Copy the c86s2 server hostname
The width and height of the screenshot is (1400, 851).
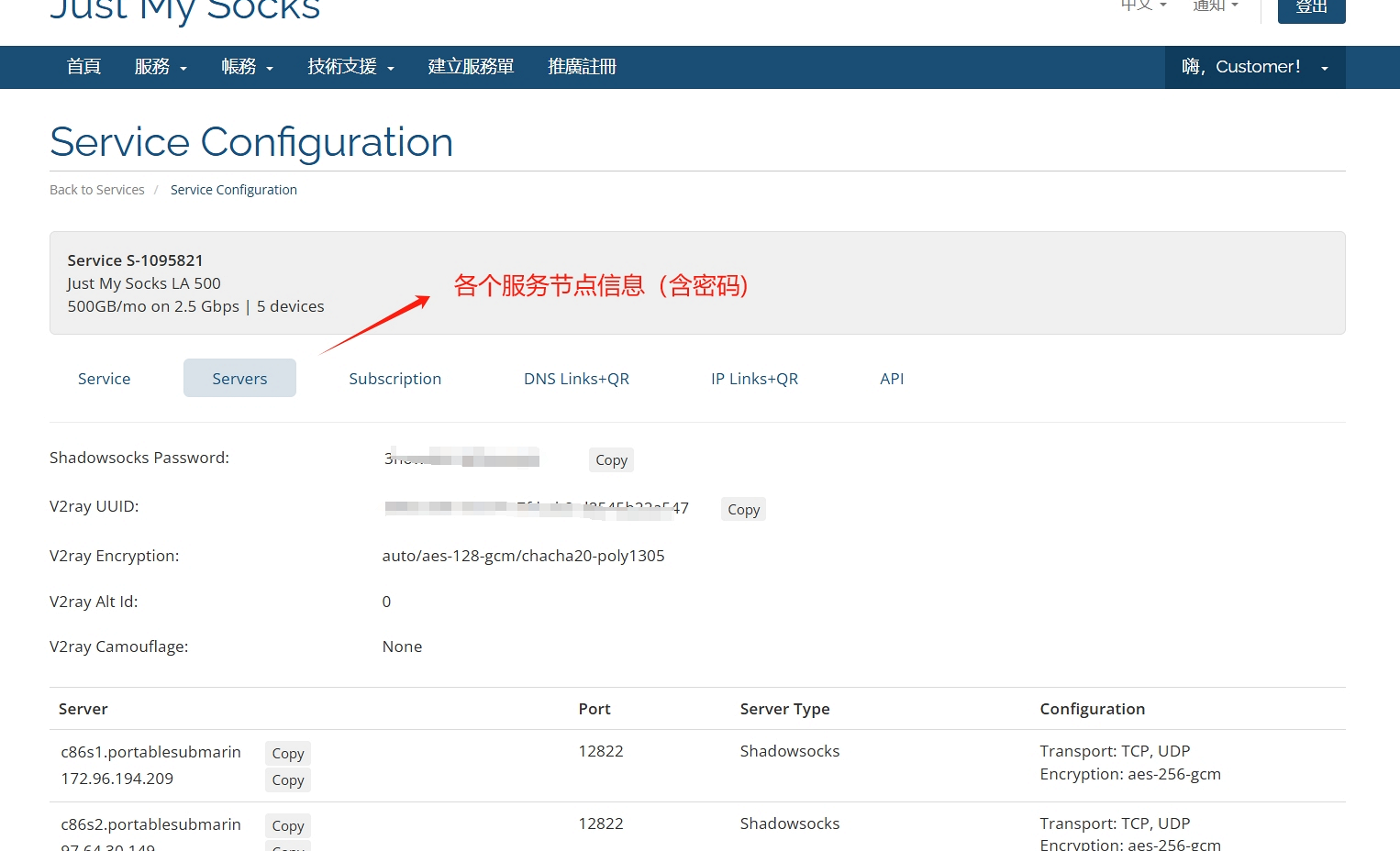[x=288, y=825]
